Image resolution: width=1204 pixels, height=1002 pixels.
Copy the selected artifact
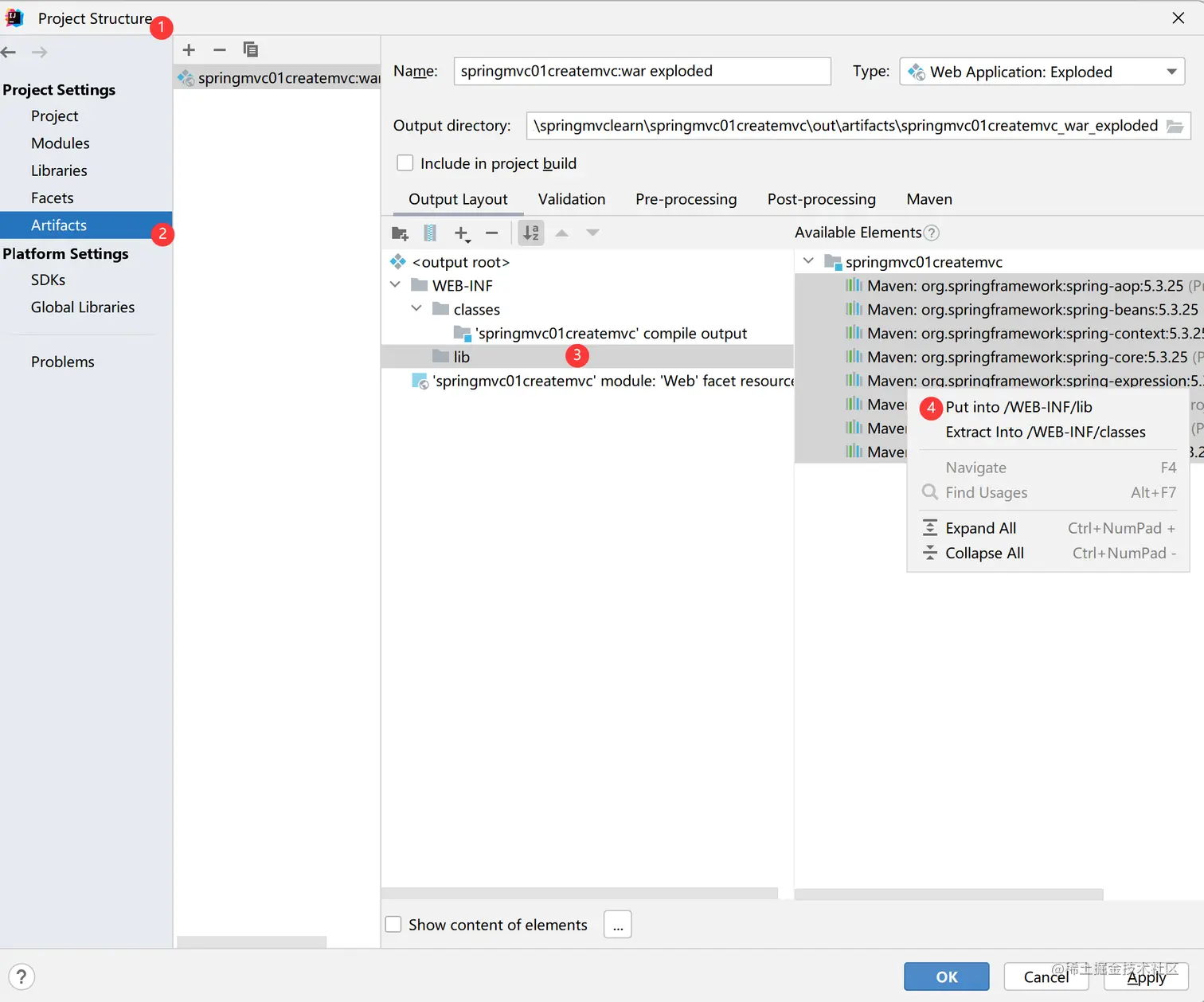tap(251, 50)
